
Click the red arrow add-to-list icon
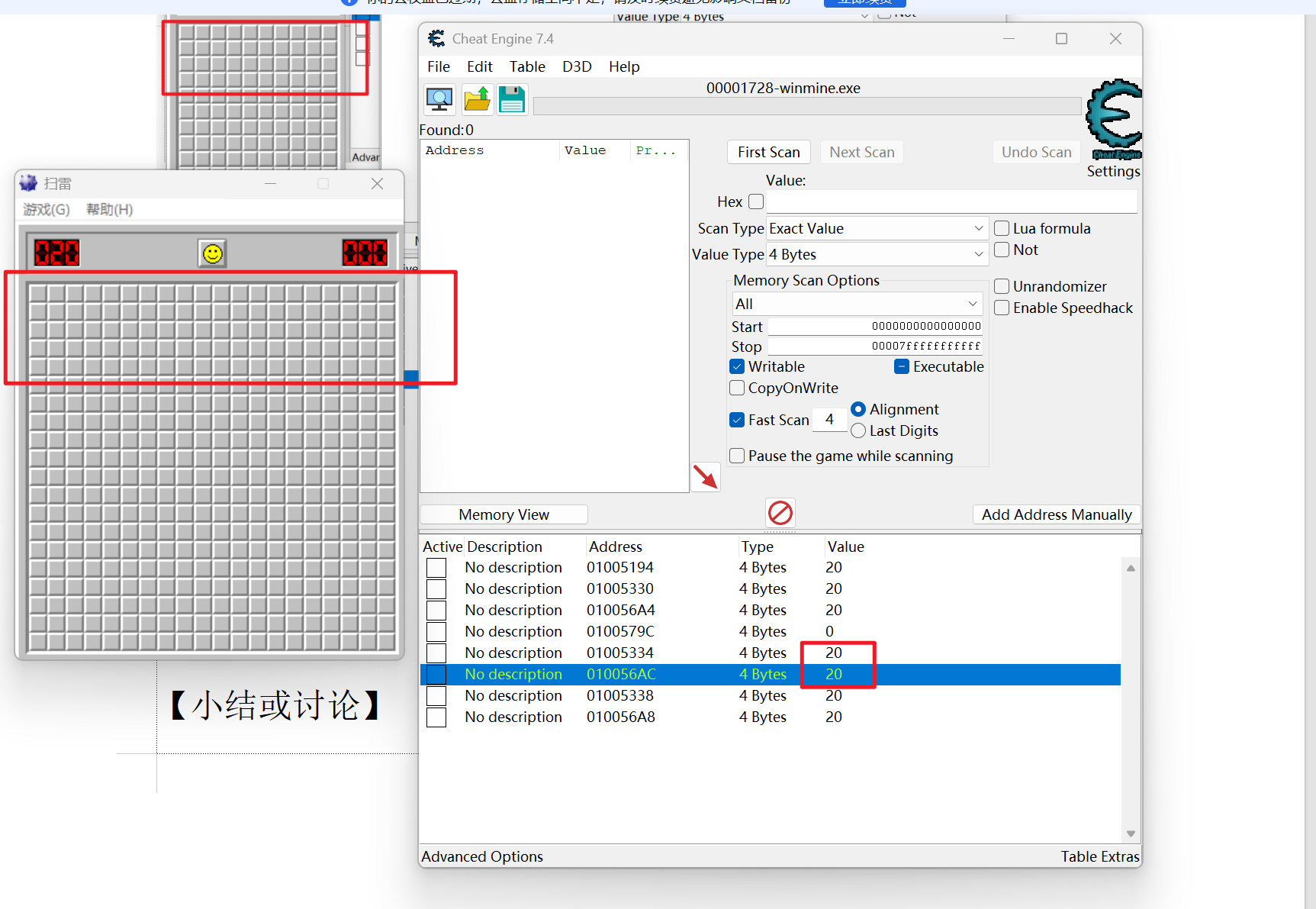(x=706, y=477)
